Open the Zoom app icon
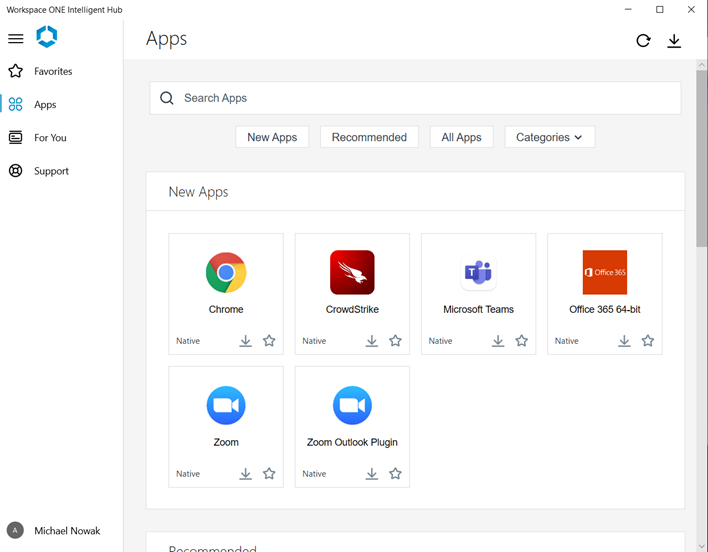Image resolution: width=708 pixels, height=552 pixels. pyautogui.click(x=226, y=405)
